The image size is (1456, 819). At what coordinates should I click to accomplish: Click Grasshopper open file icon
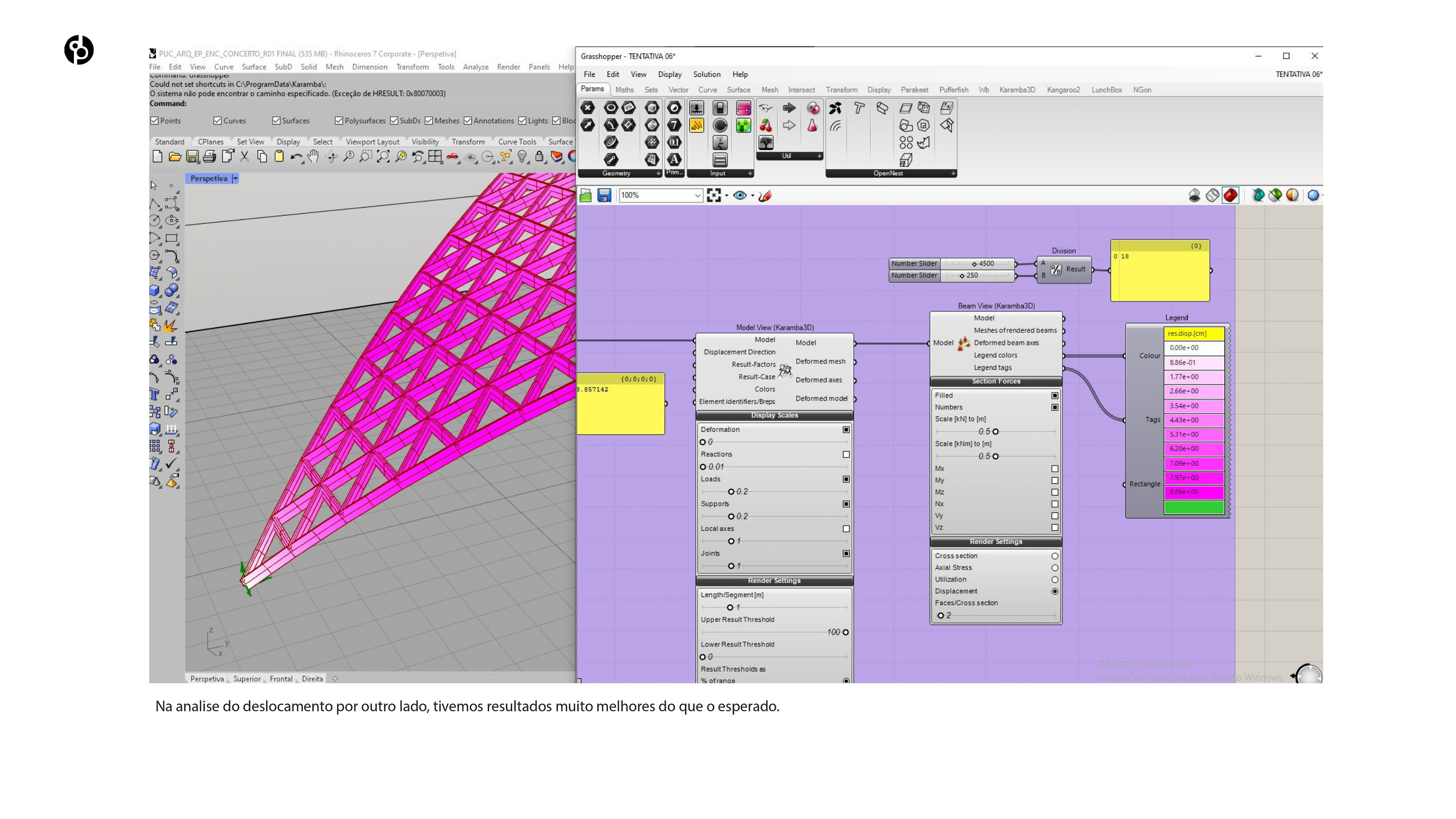click(x=585, y=196)
